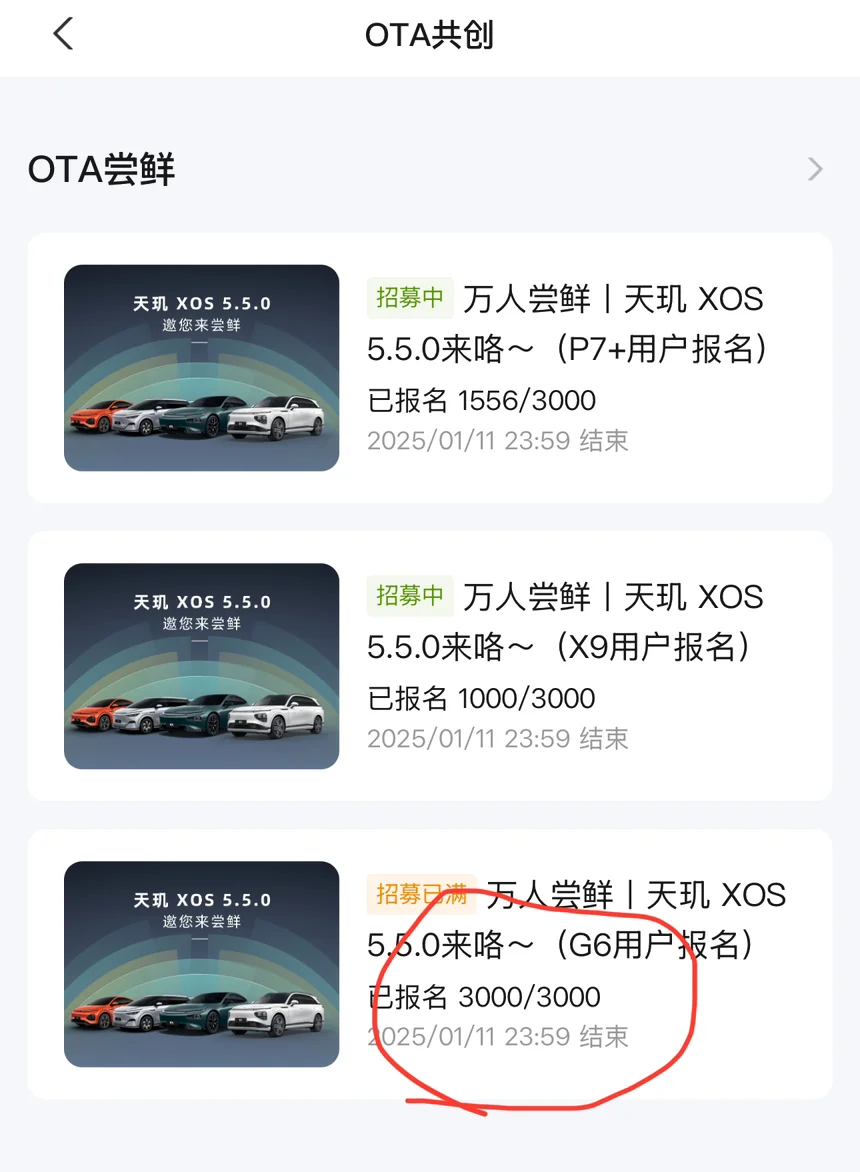Screen dimensions: 860x1172
Task: Tap the OTA共创 page title
Action: (430, 35)
